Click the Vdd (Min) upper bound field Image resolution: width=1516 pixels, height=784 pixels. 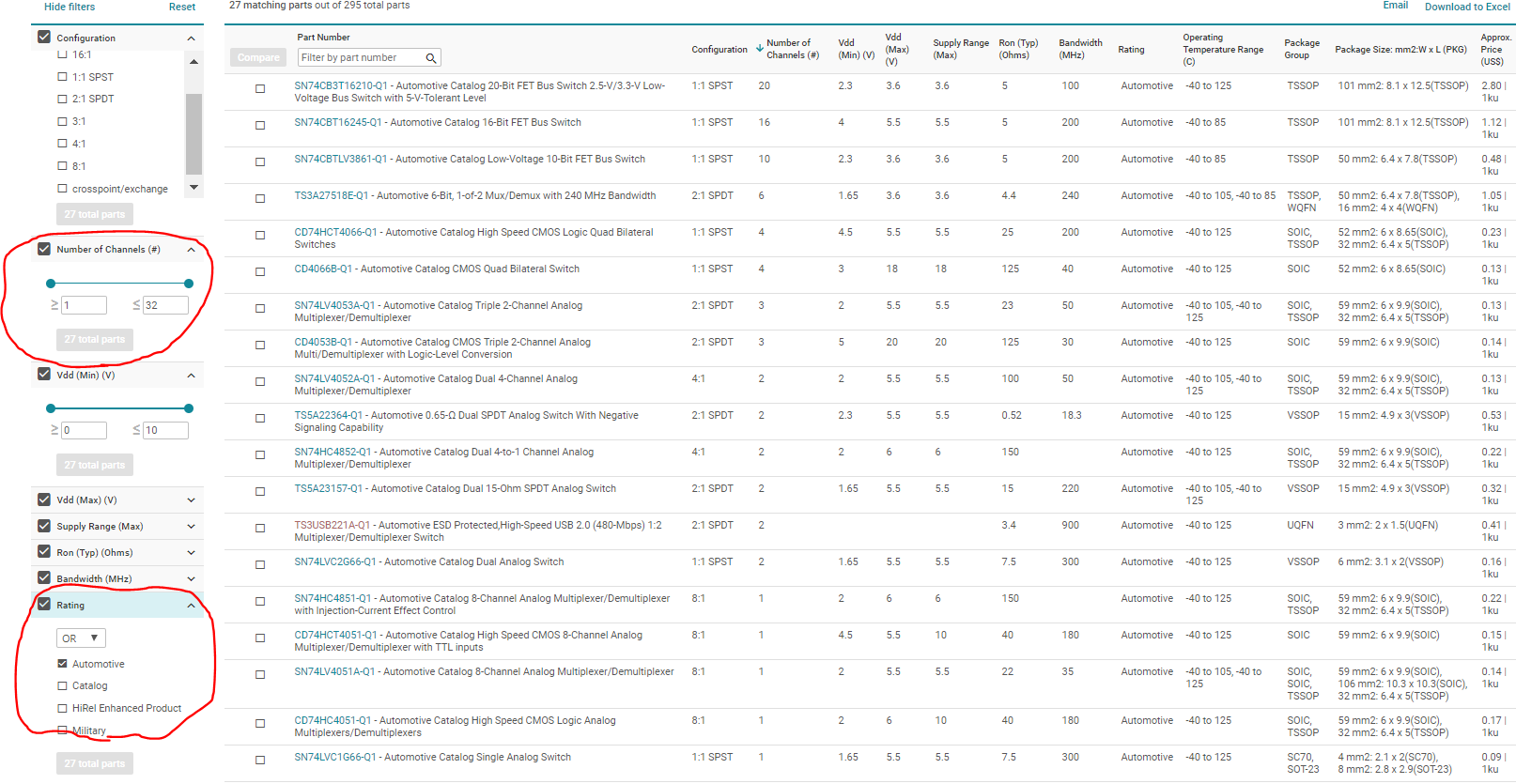[165, 430]
